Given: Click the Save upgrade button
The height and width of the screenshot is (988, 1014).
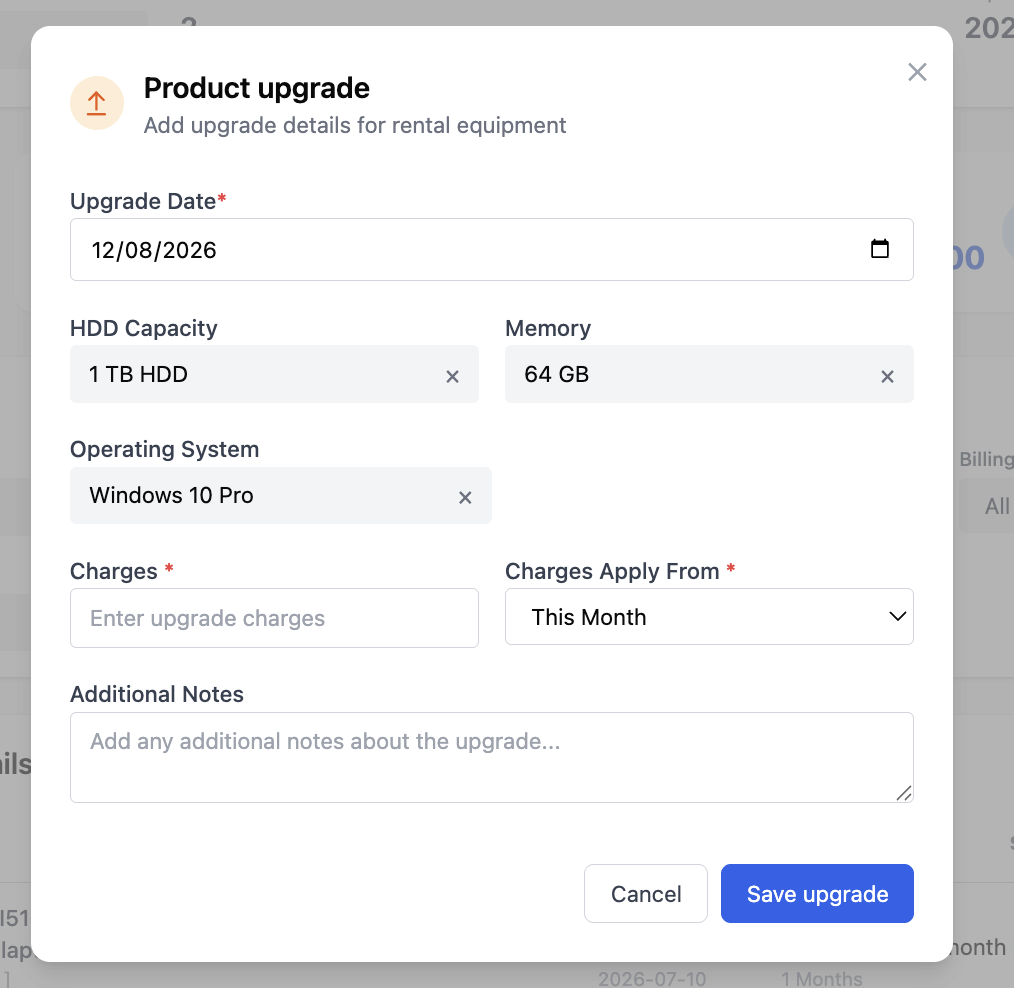Looking at the screenshot, I should (817, 894).
